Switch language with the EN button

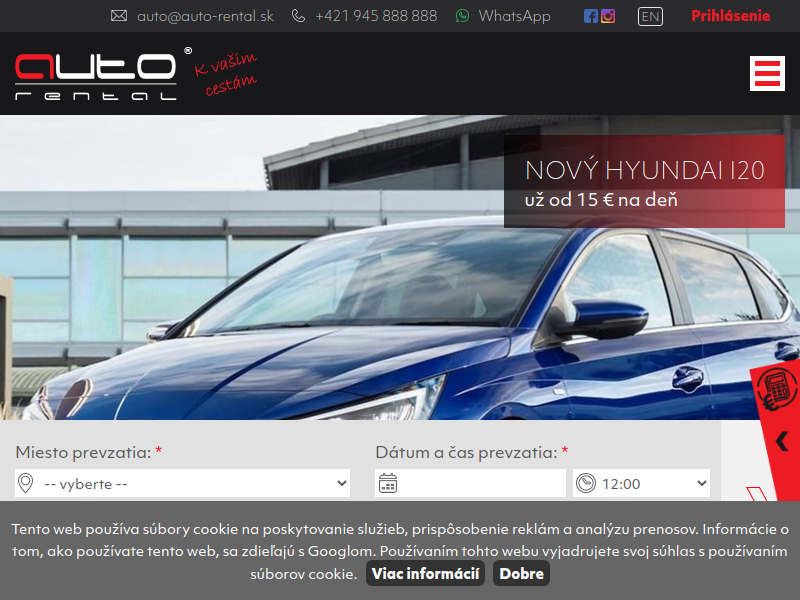point(650,16)
